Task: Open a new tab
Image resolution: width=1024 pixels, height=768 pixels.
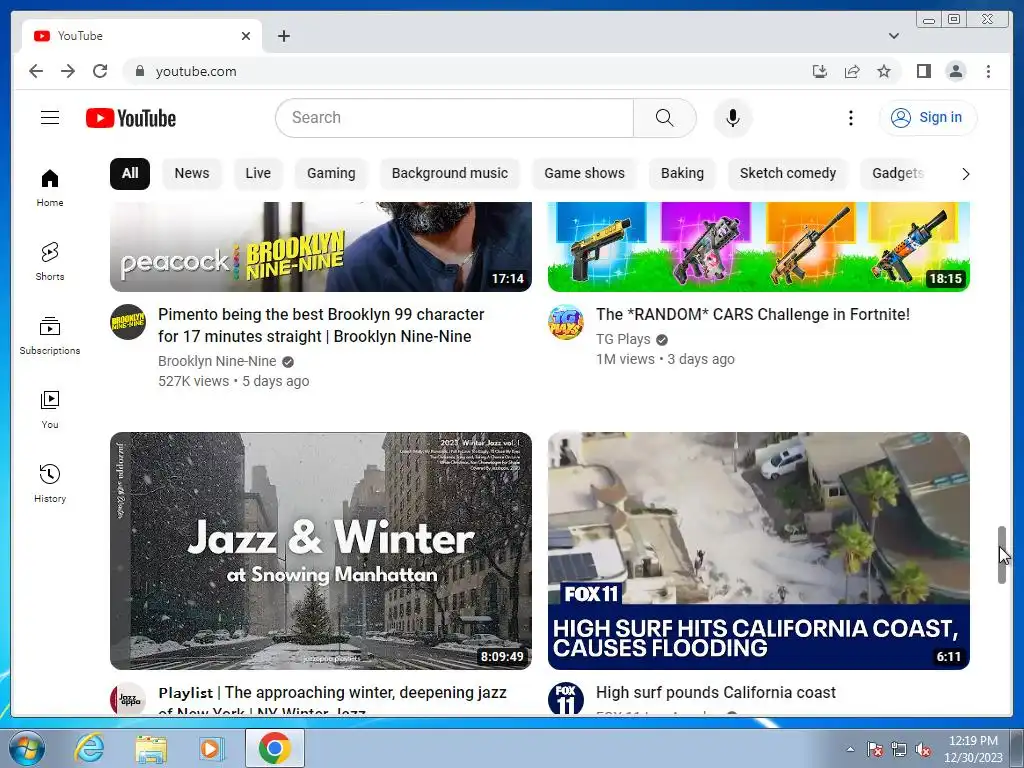Action: [x=283, y=36]
